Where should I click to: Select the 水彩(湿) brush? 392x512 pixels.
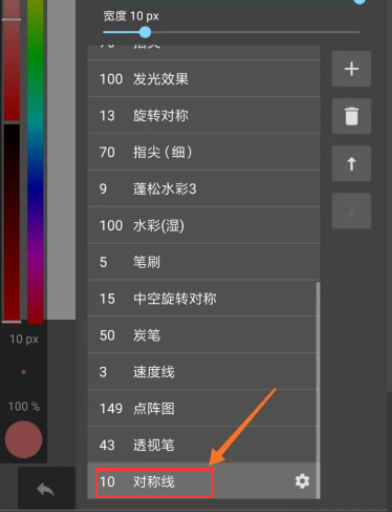(204, 226)
